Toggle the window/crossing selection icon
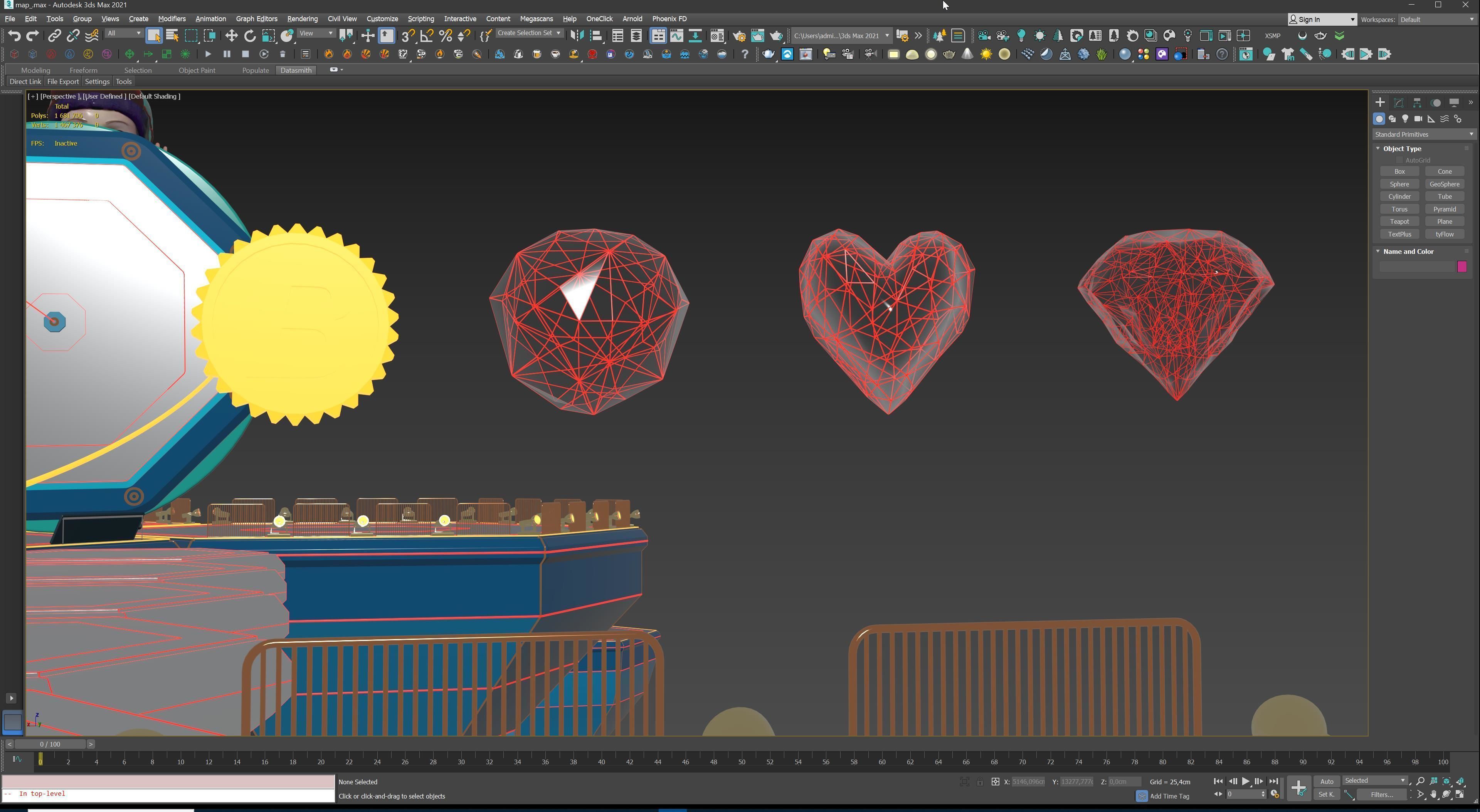The width and height of the screenshot is (1480, 812). tap(210, 35)
